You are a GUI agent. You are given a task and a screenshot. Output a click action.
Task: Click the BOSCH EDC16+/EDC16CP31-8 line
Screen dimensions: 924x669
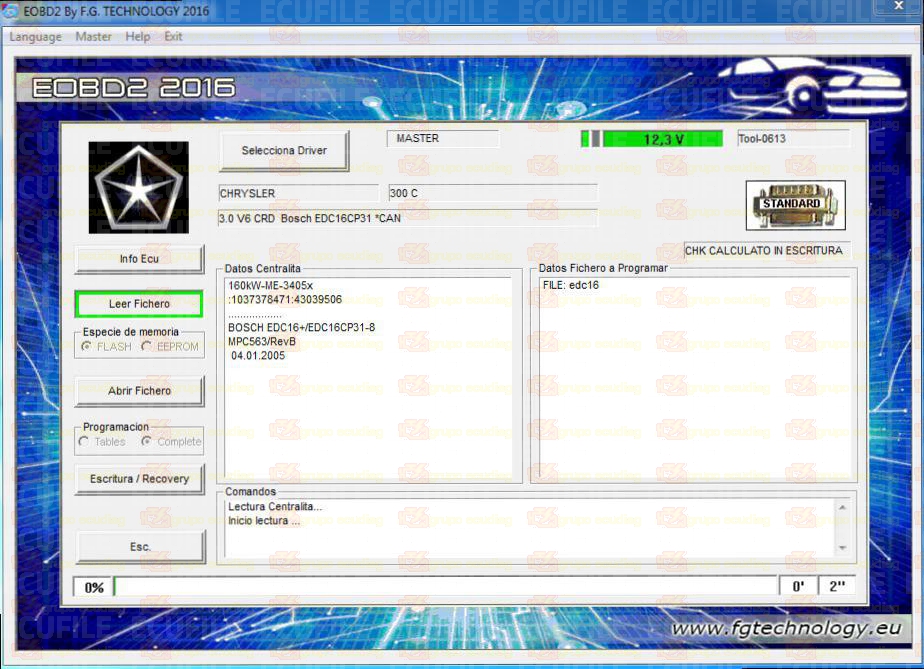point(301,327)
